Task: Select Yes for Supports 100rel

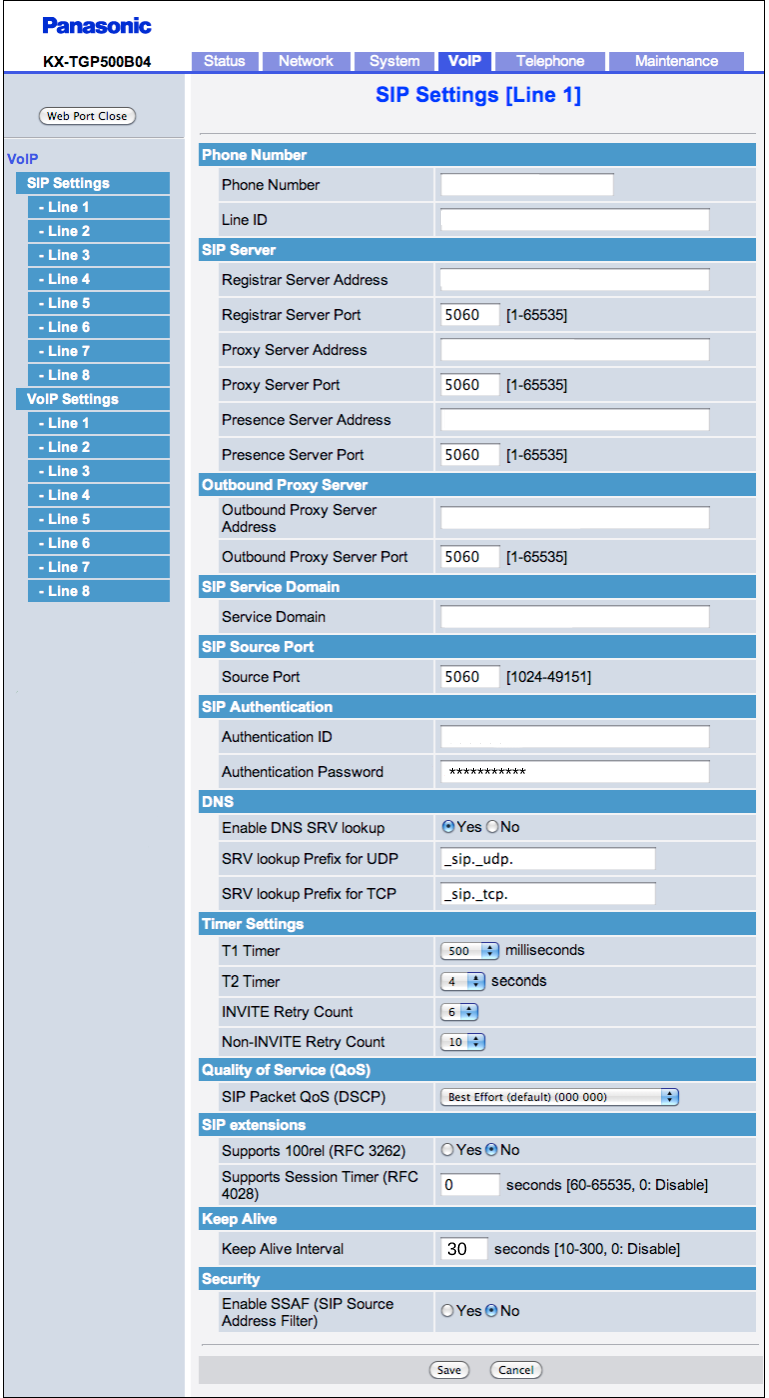Action: pyautogui.click(x=447, y=1150)
